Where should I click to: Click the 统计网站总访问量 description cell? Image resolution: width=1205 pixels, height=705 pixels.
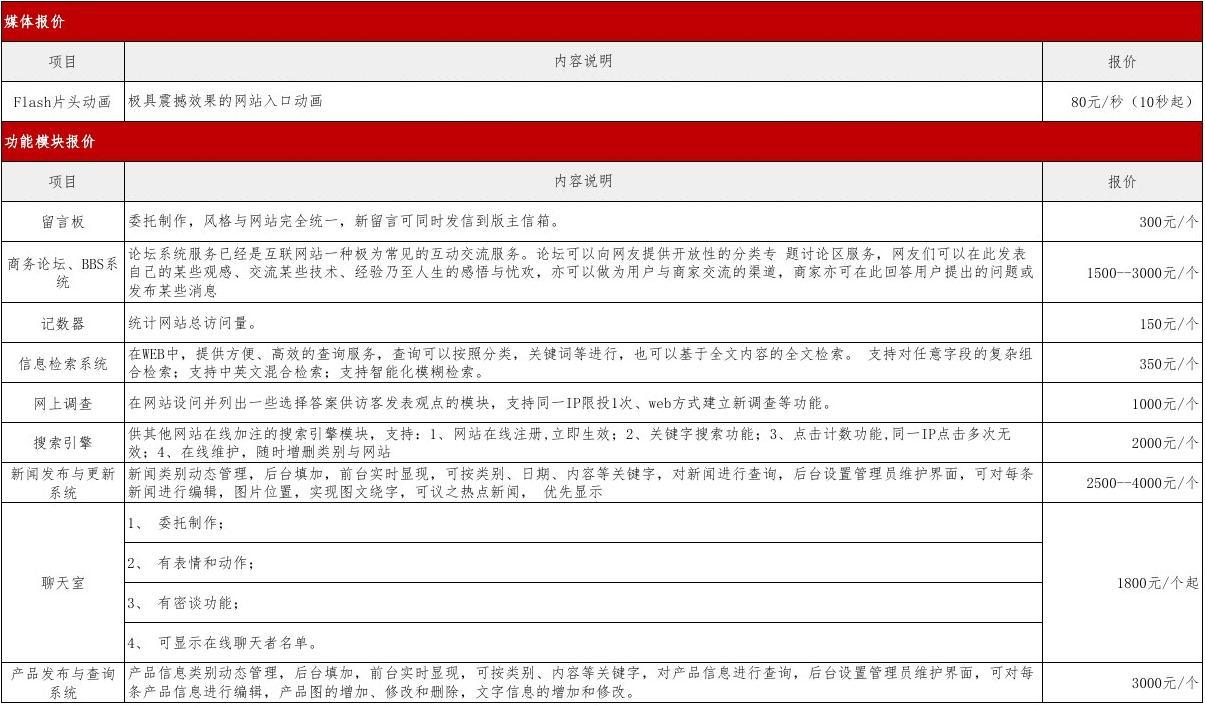pos(583,323)
